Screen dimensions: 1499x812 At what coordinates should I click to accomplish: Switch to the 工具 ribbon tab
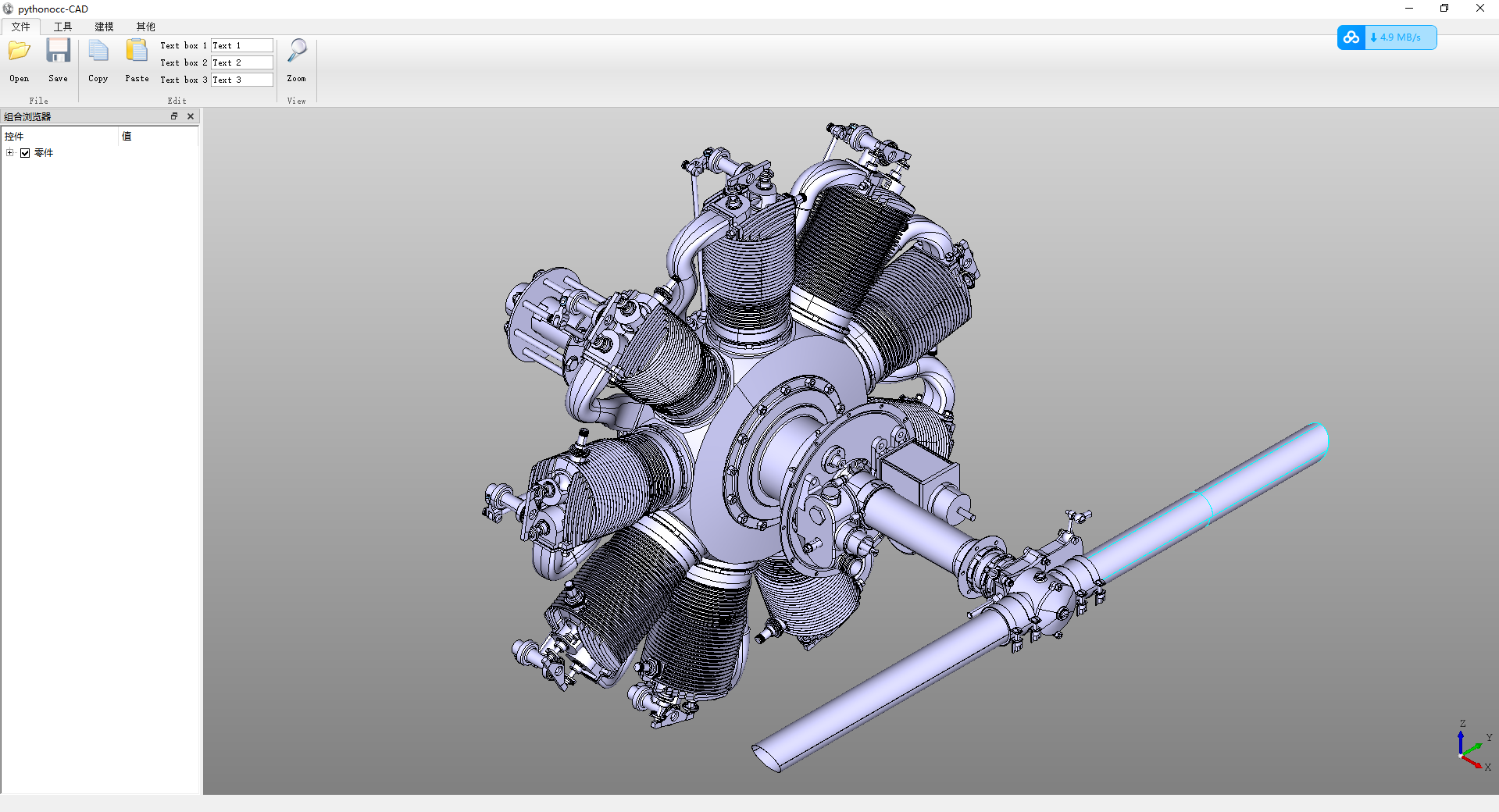[x=62, y=26]
